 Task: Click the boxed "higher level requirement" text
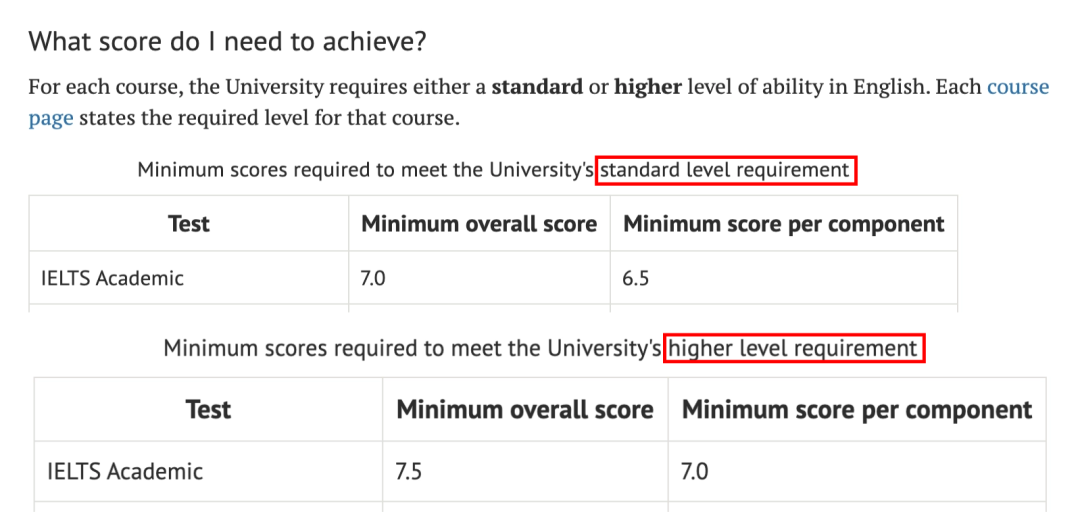(x=794, y=349)
